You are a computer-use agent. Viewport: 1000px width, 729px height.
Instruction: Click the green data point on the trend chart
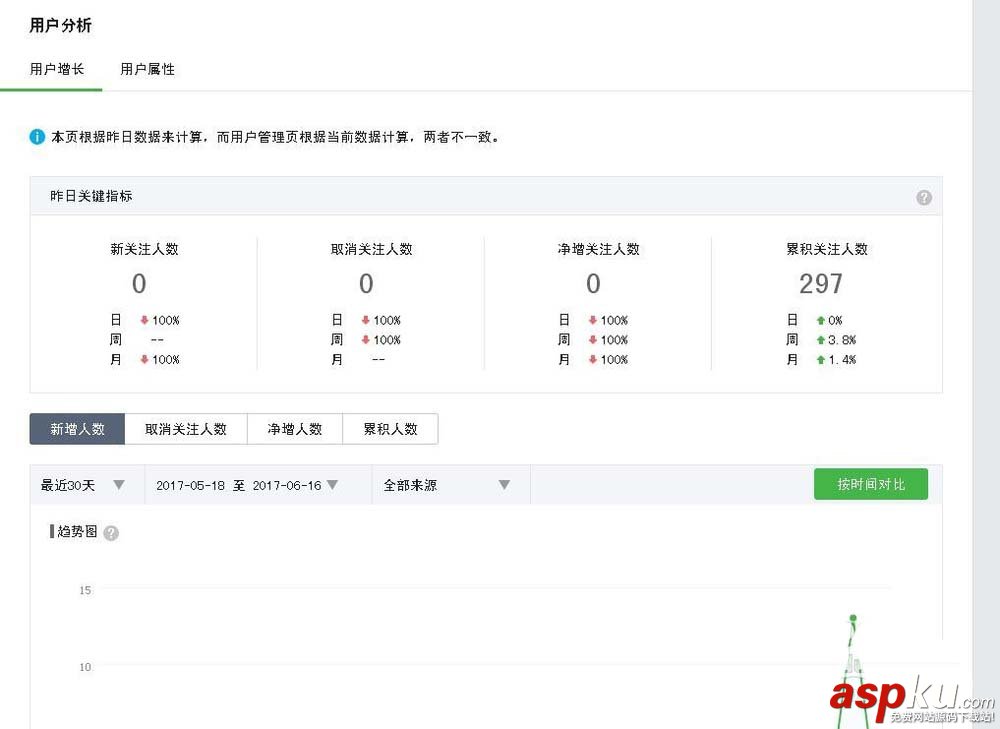pyautogui.click(x=853, y=618)
